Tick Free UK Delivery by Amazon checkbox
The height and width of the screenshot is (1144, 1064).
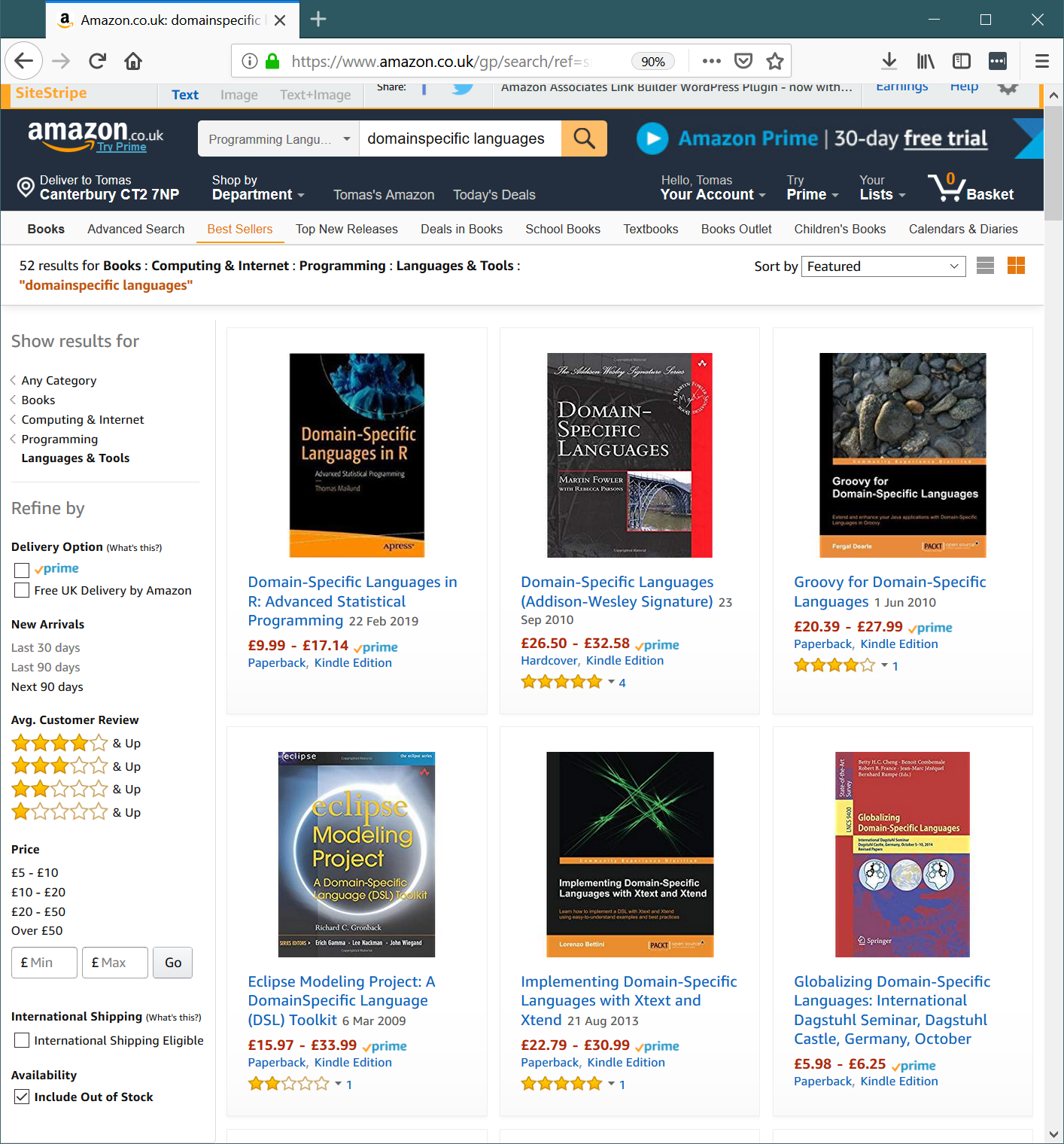(22, 590)
